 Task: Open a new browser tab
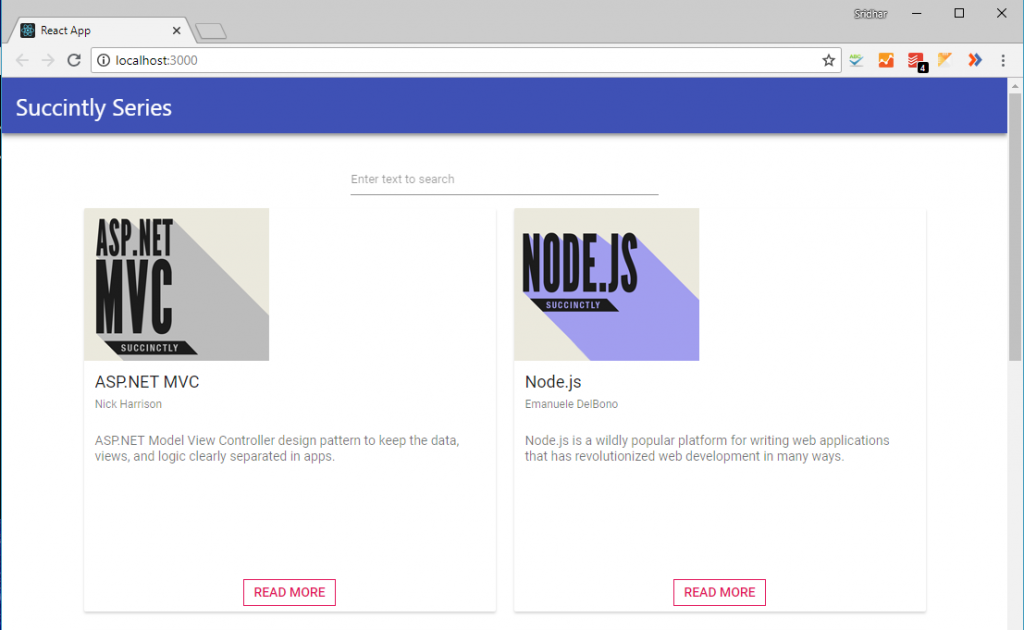tap(211, 31)
